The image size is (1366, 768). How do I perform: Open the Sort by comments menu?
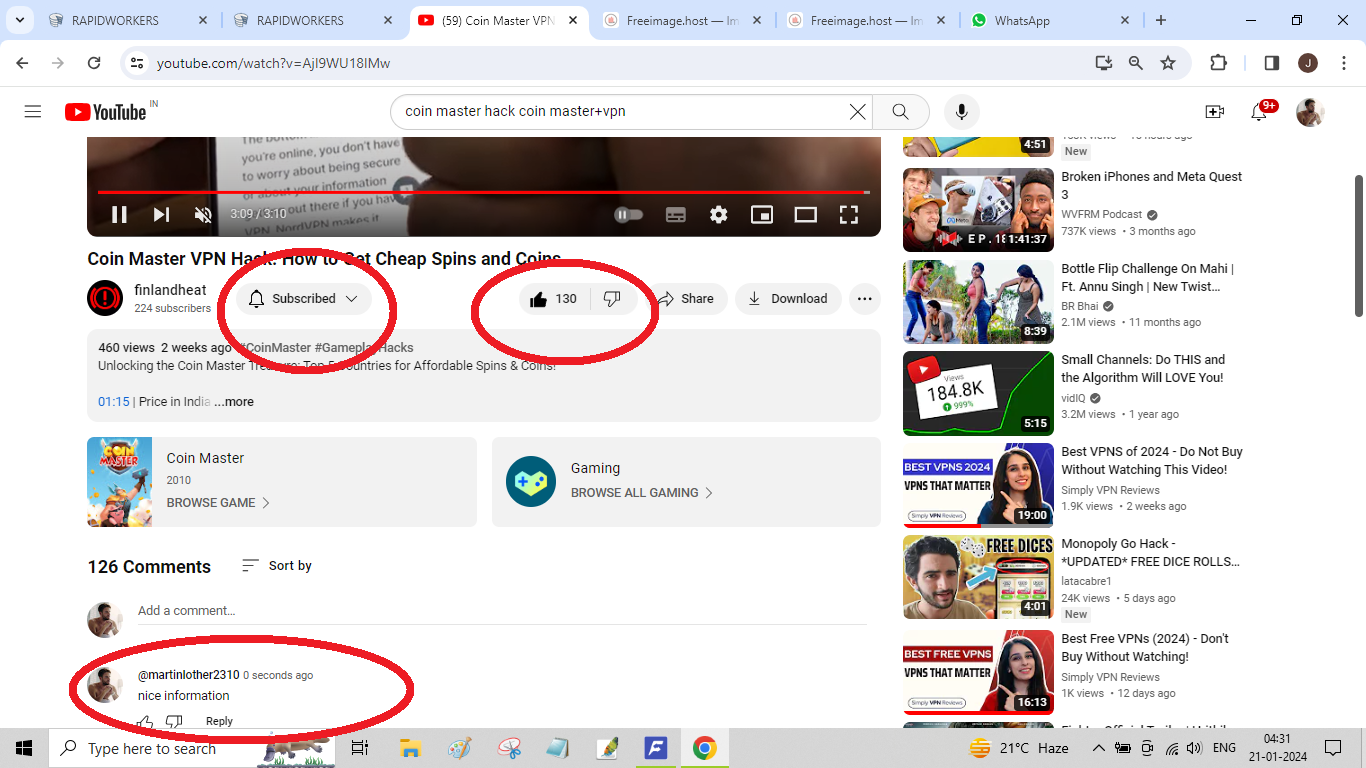pyautogui.click(x=277, y=566)
